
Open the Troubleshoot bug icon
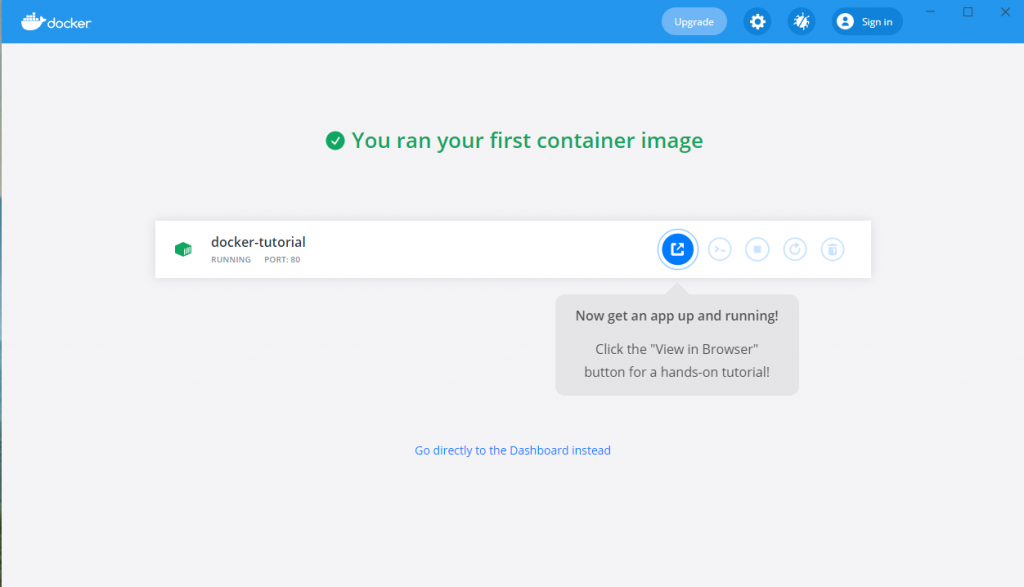pyautogui.click(x=801, y=22)
